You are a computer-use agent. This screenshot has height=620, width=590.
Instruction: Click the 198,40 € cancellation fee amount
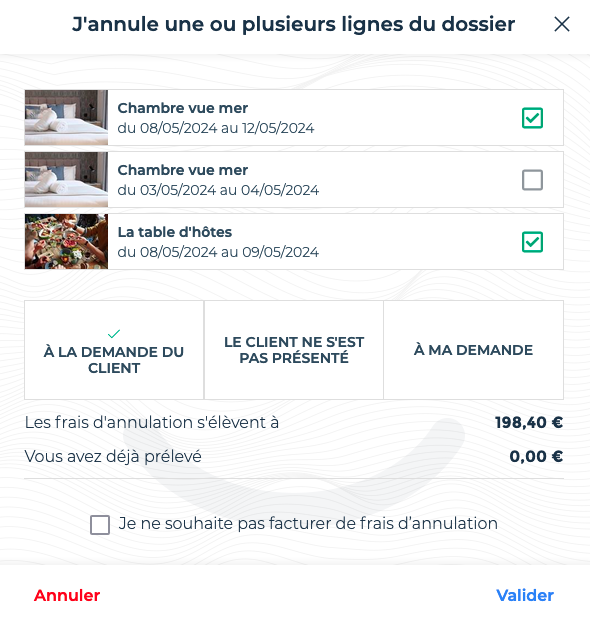coord(529,422)
